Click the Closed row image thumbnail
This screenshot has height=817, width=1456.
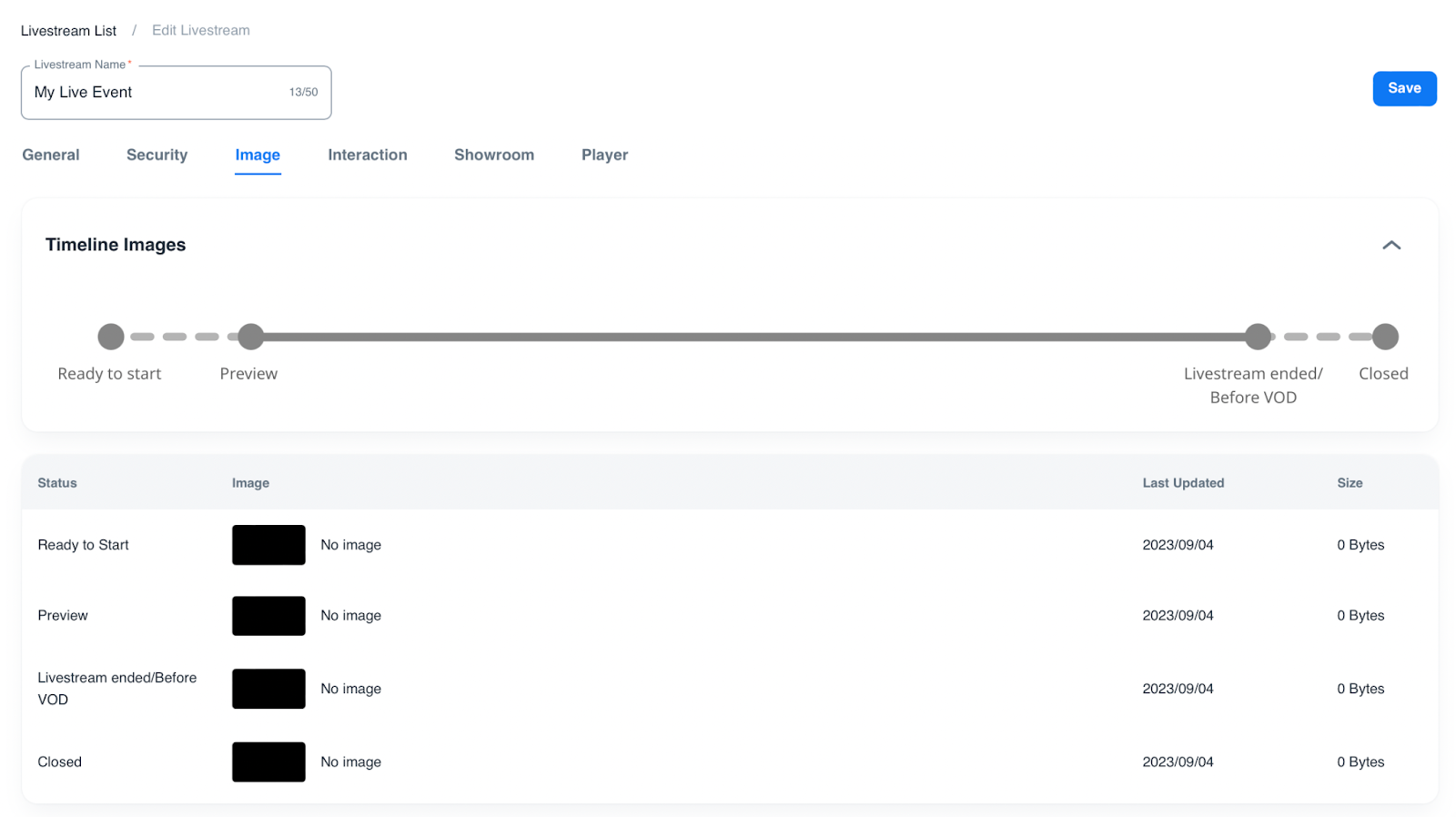268,762
